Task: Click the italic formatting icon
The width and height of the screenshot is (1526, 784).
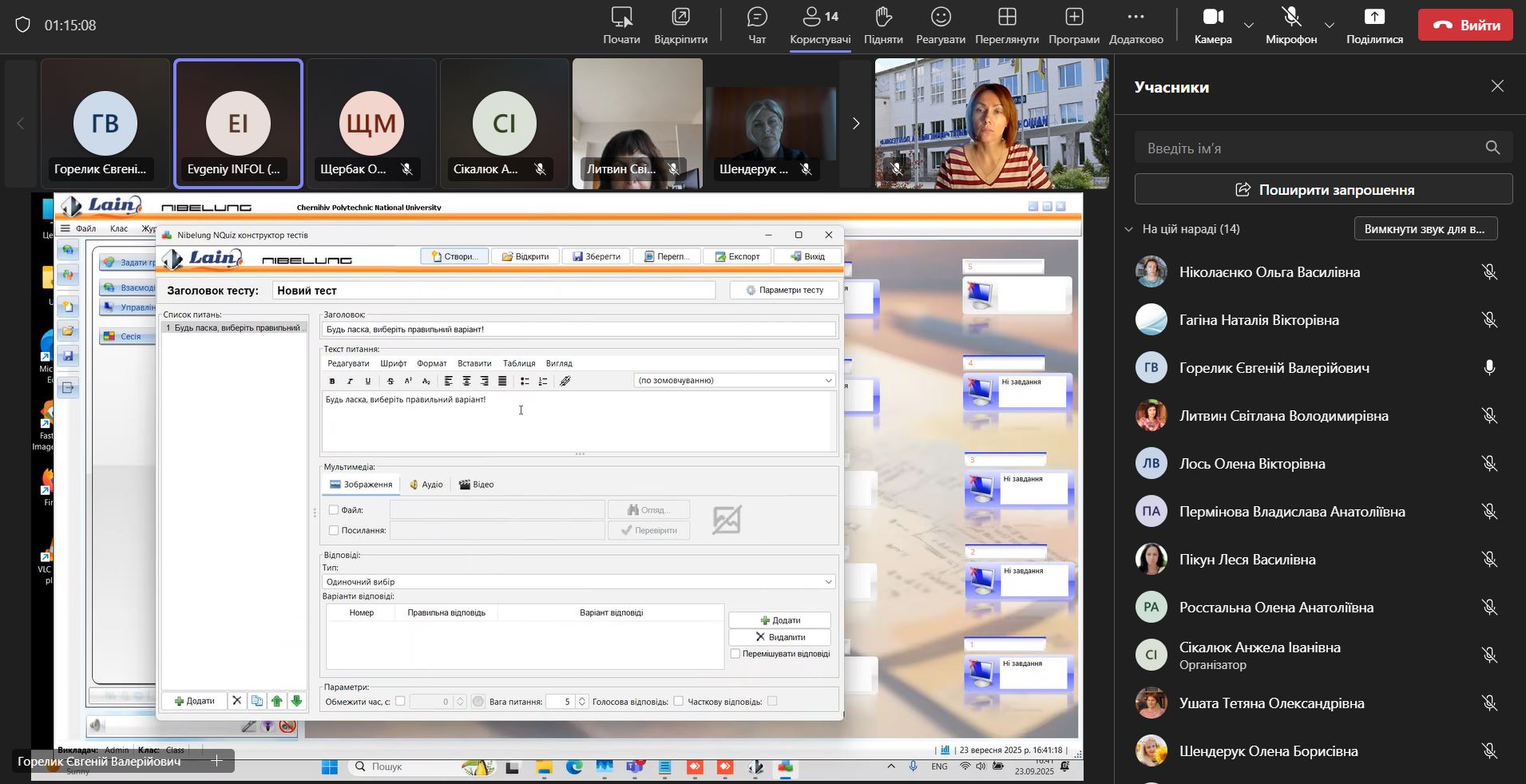Action: (x=350, y=382)
